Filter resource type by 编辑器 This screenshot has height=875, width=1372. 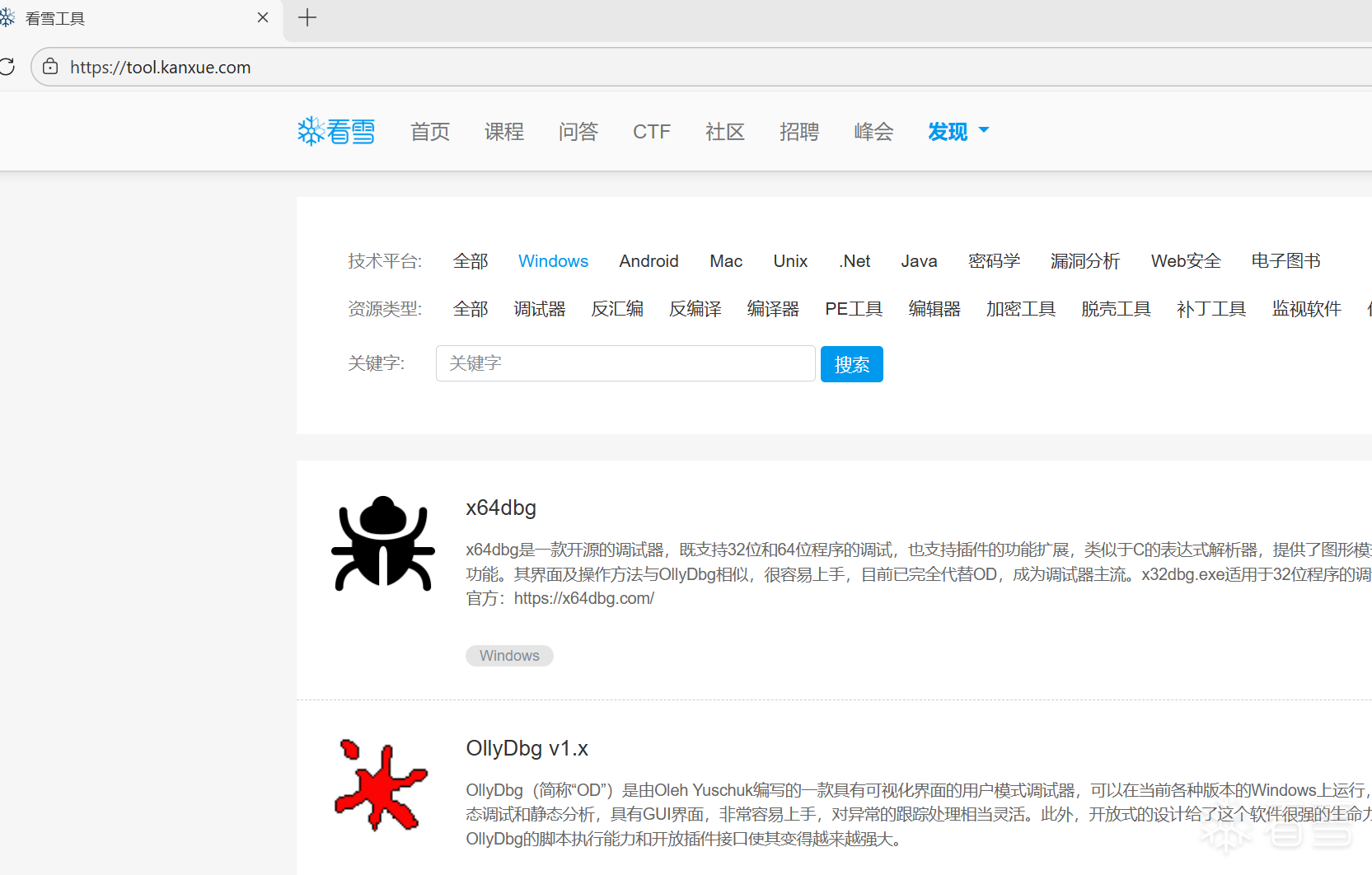tap(934, 309)
